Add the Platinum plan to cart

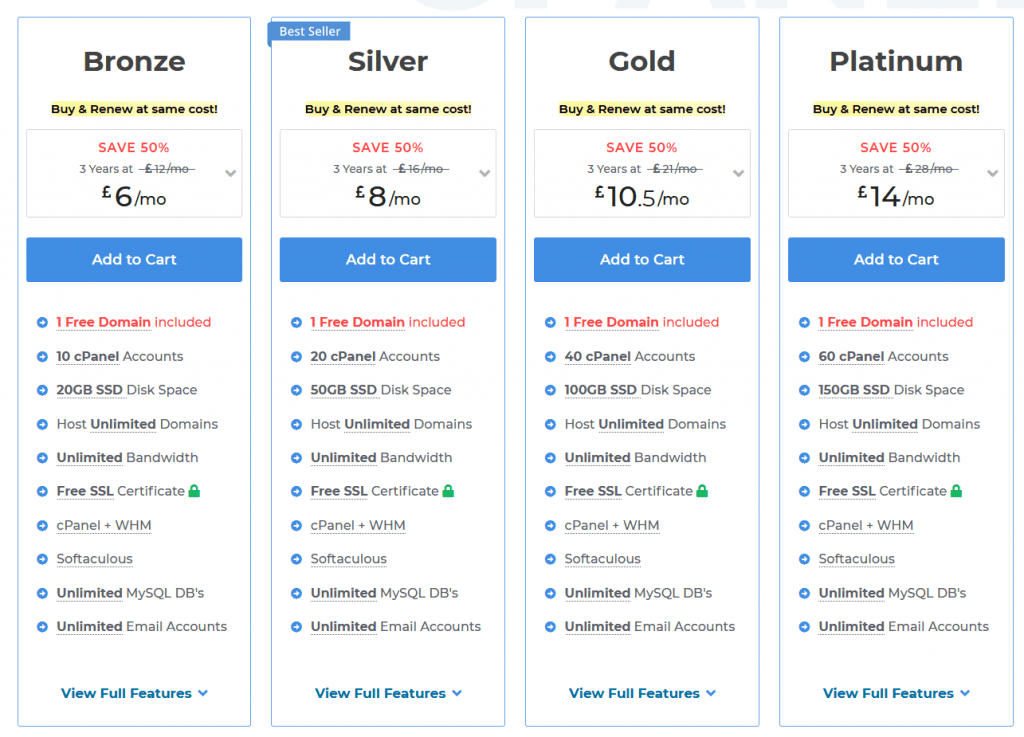click(x=896, y=260)
